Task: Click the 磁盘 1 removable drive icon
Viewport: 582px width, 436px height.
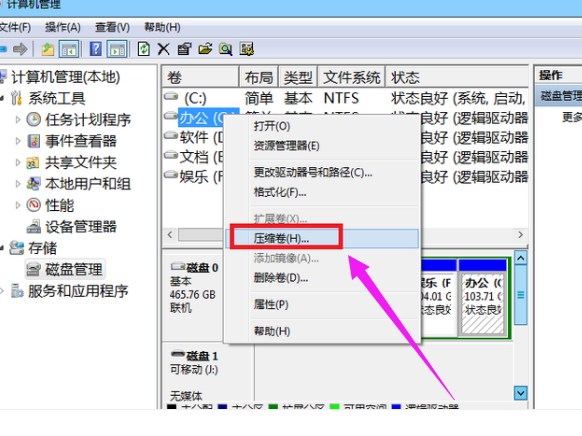Action: tap(177, 355)
